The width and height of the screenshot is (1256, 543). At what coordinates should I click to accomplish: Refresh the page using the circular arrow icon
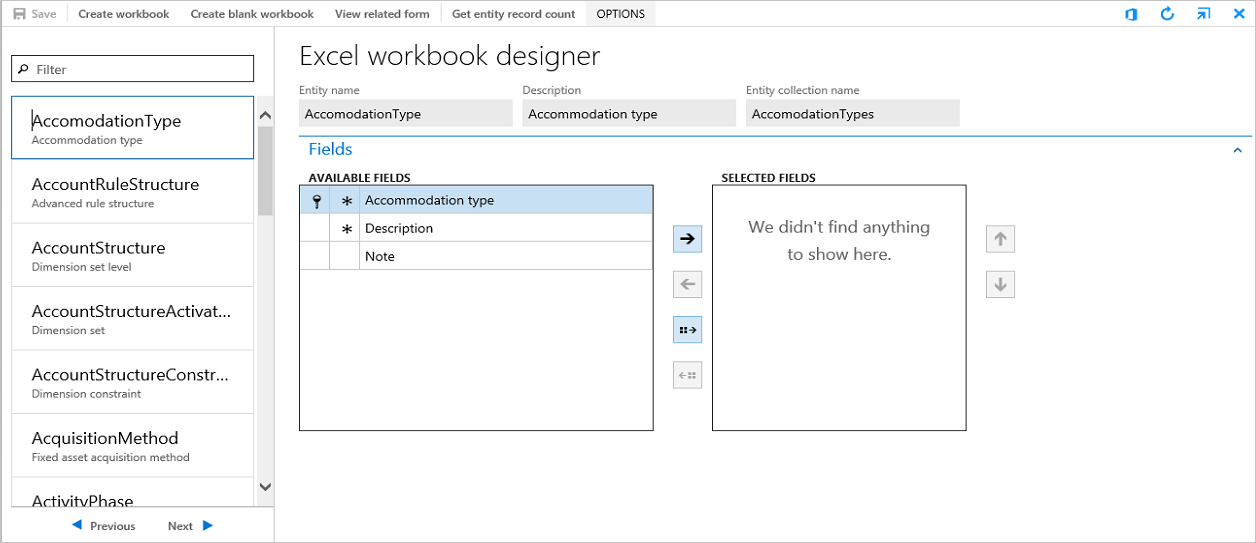tap(1167, 14)
